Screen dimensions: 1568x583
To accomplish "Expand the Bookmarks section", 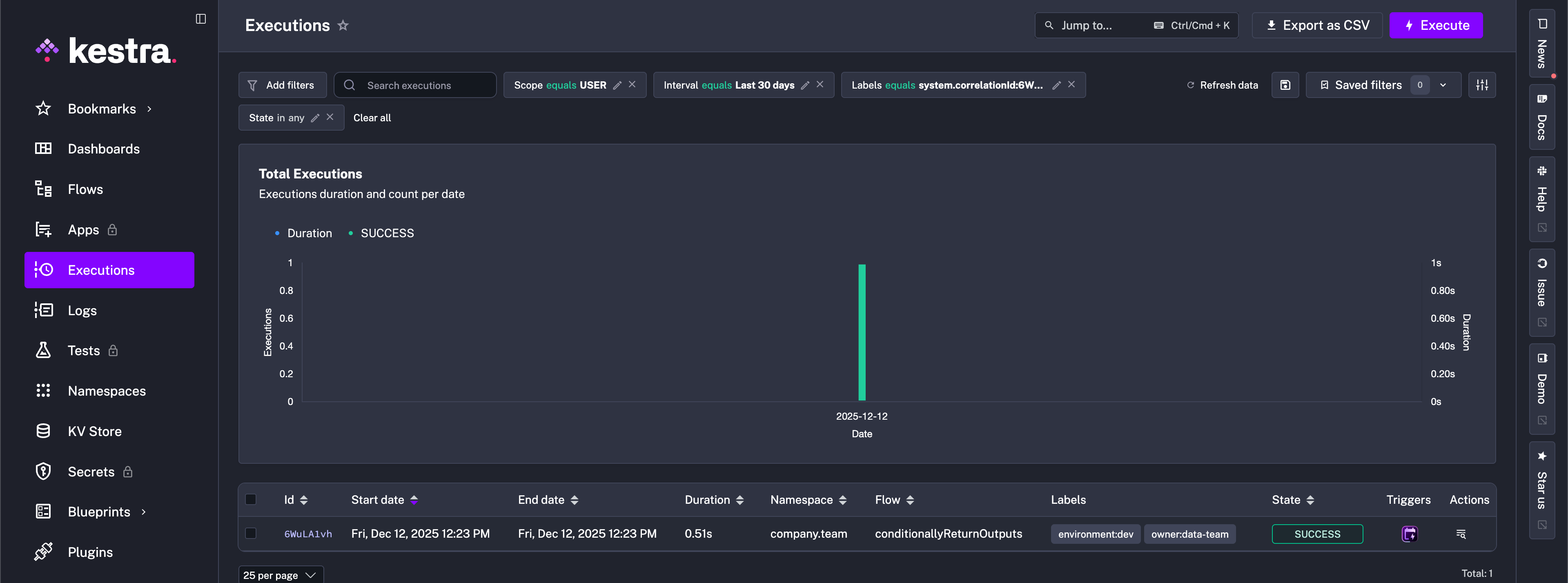I will point(102,108).
